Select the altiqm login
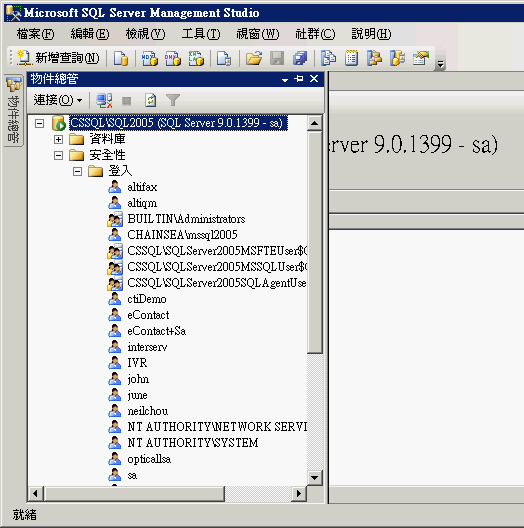This screenshot has height=528, width=524. click(142, 203)
